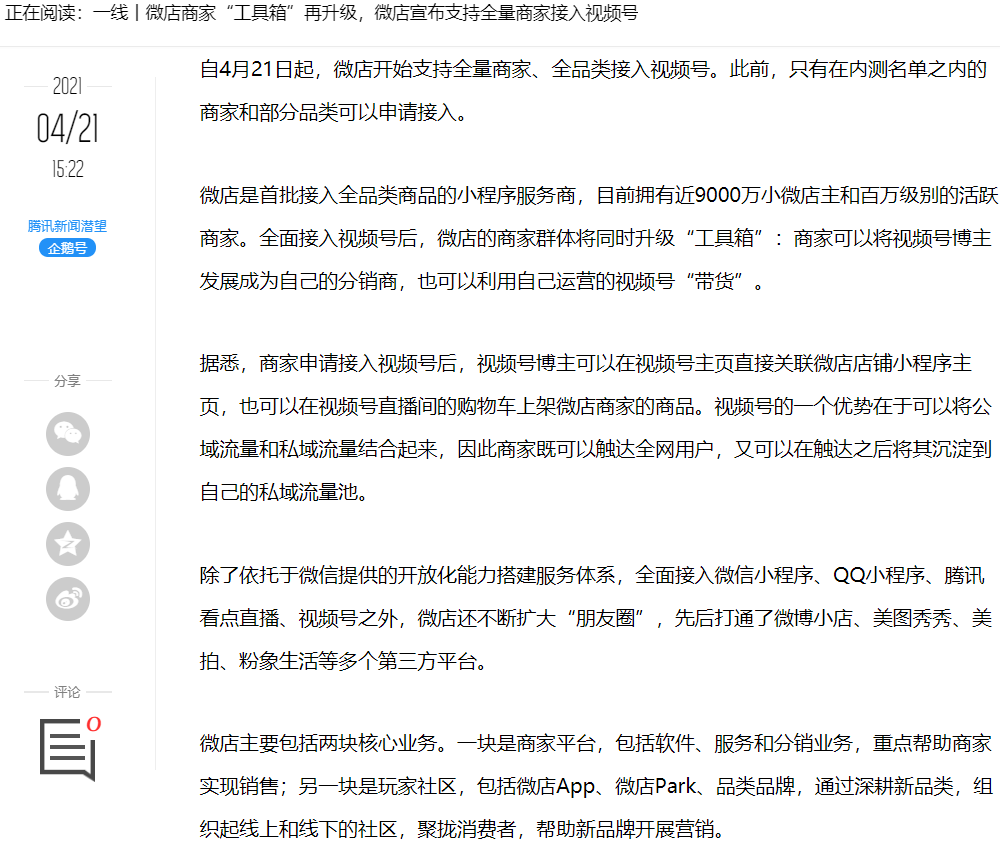
Task: Click the publish date 04/21
Action: tap(68, 128)
